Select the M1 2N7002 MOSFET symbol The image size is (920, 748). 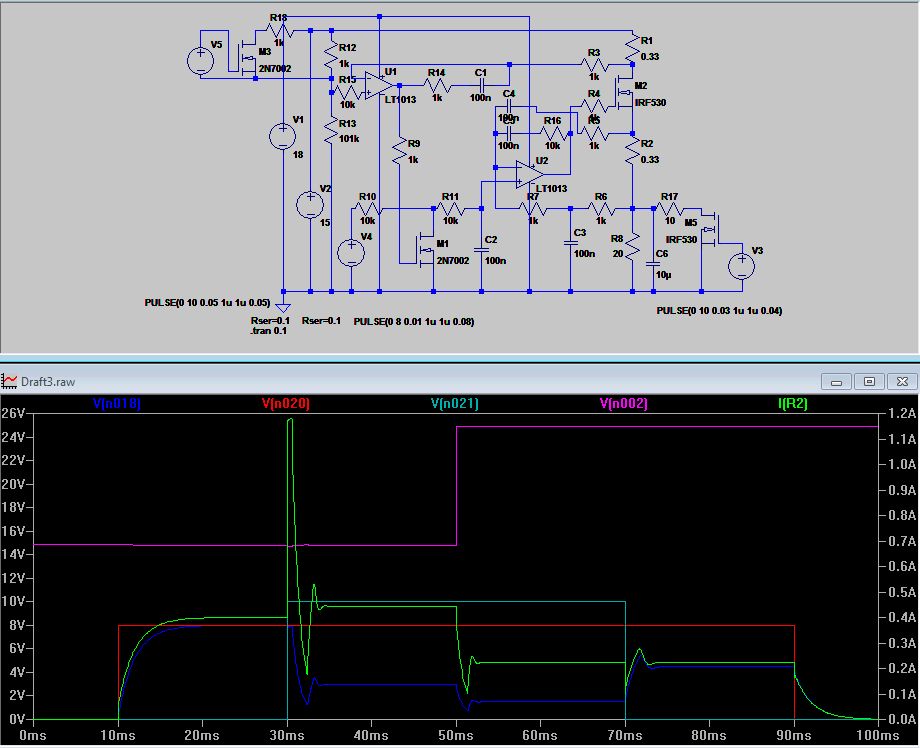pos(427,249)
